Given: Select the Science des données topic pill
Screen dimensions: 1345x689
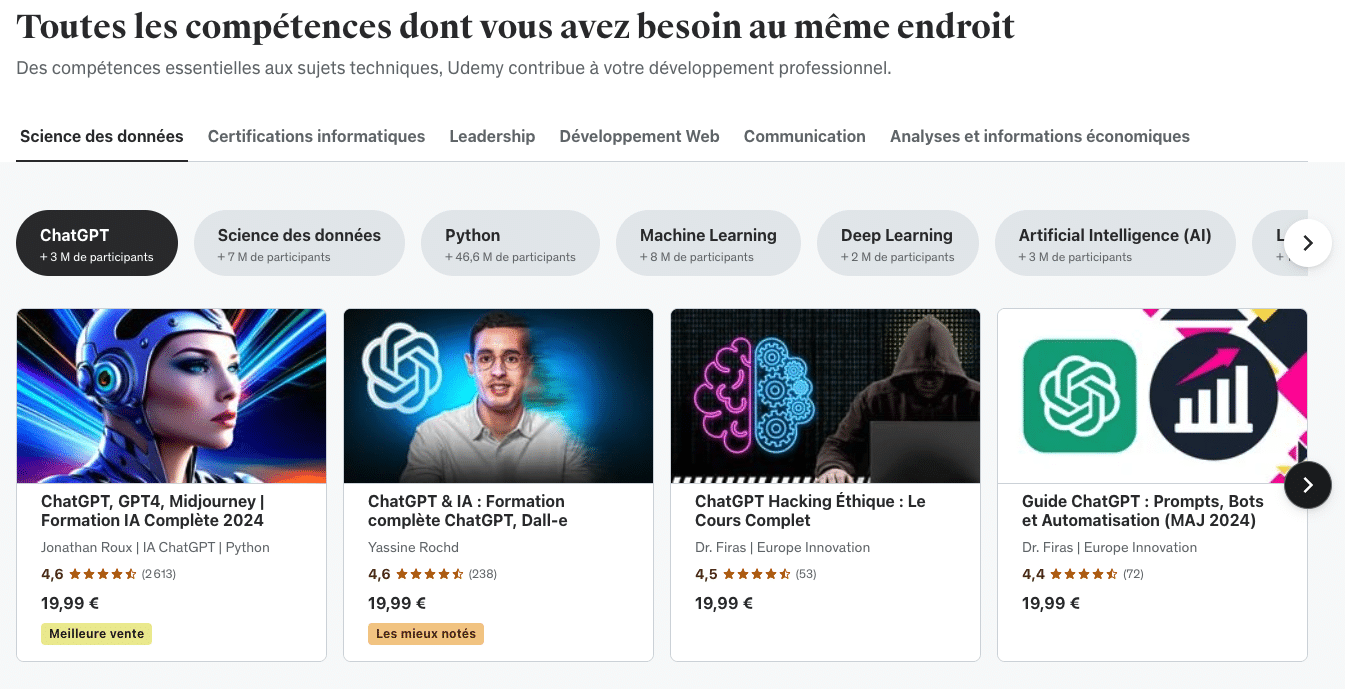Looking at the screenshot, I should tap(299, 242).
